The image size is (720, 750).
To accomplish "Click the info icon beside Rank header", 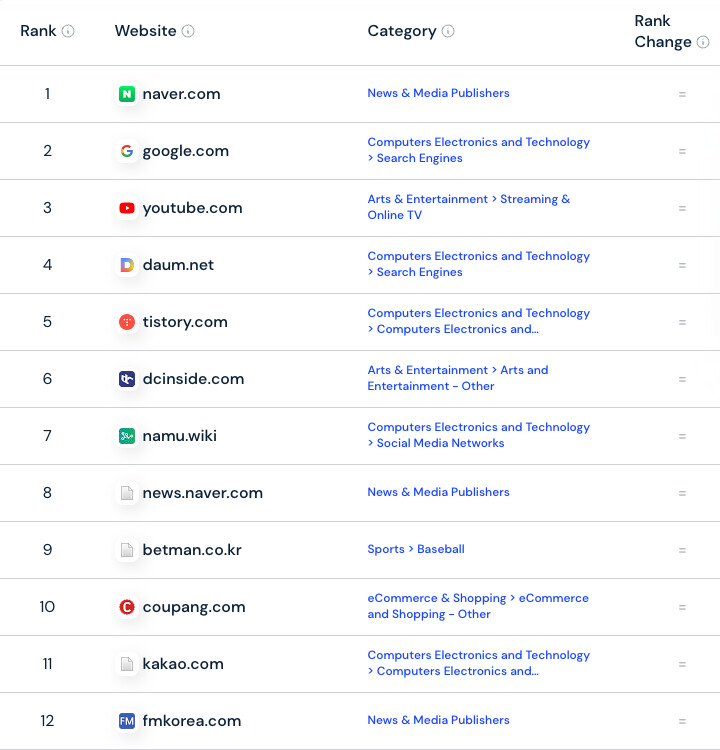I will (68, 31).
